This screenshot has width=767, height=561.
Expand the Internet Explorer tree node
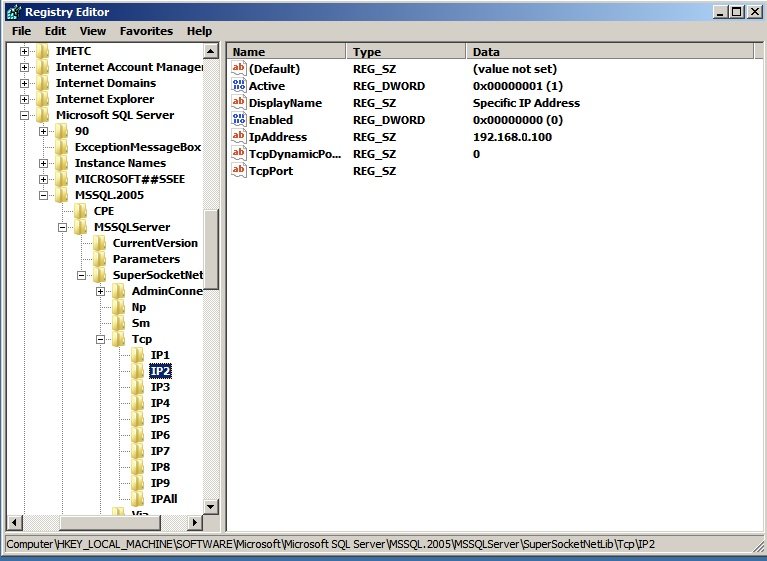(x=24, y=99)
